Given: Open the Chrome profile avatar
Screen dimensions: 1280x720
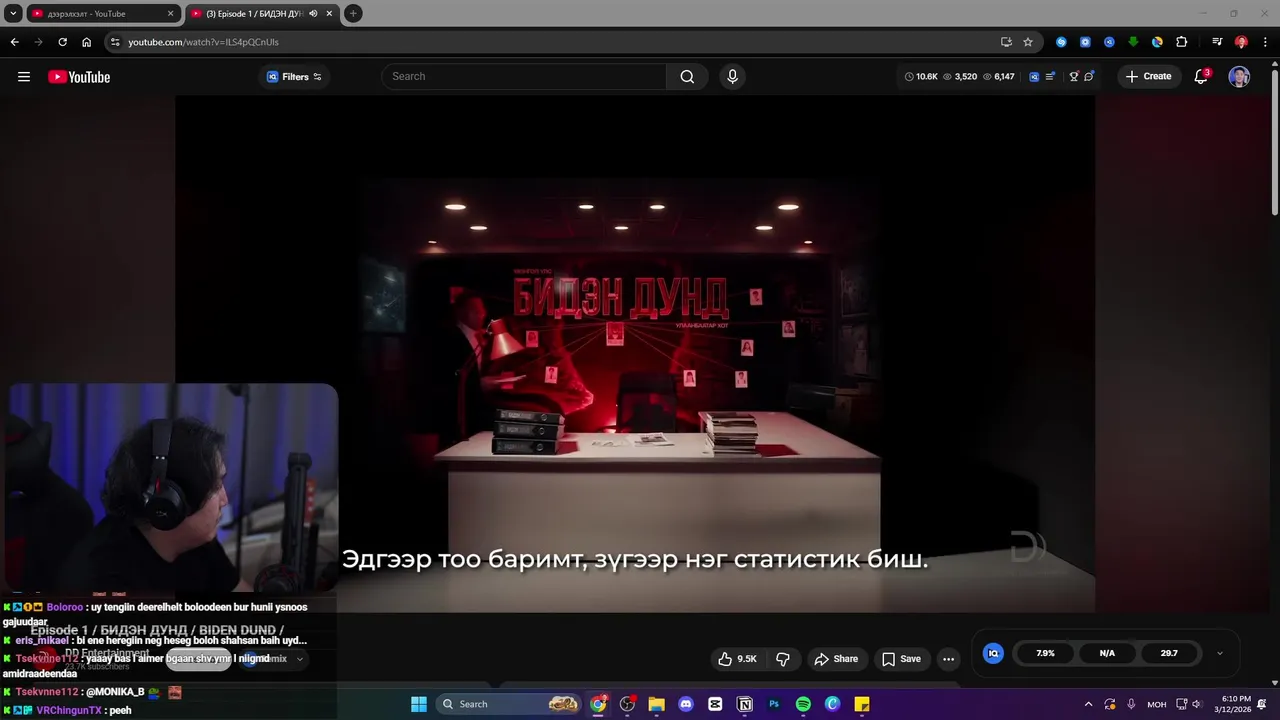Looking at the screenshot, I should pos(1241,42).
